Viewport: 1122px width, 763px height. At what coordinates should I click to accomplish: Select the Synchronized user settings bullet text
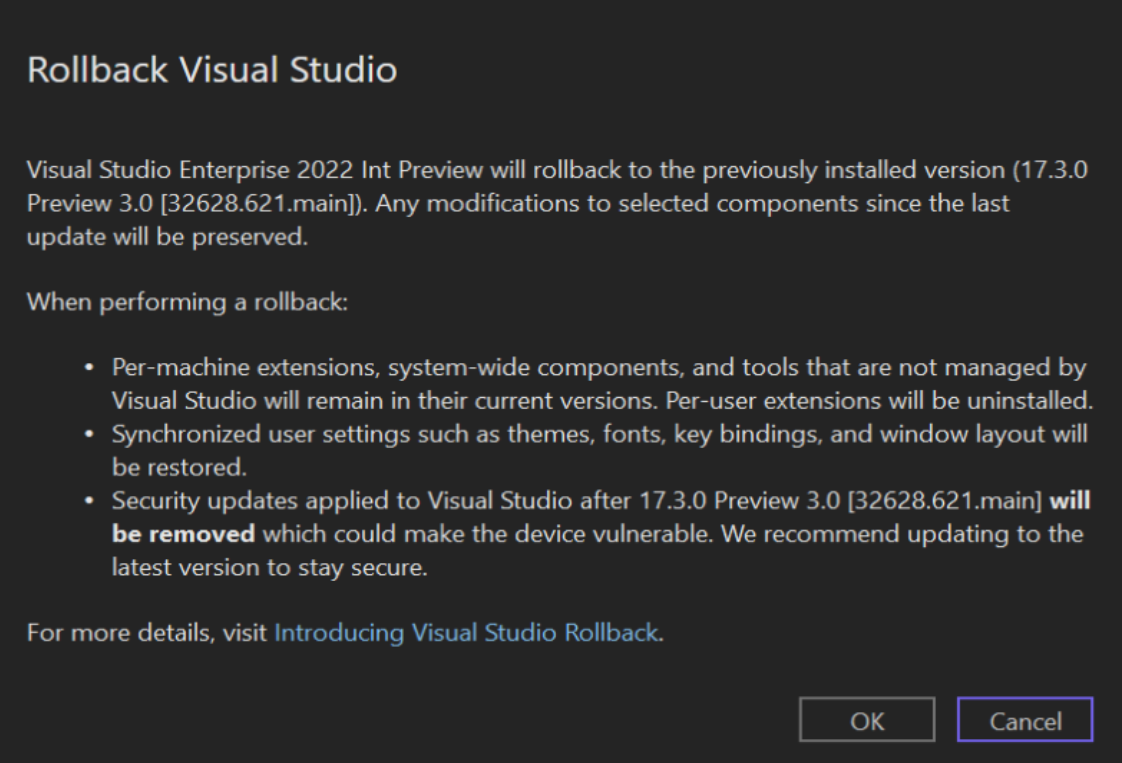click(x=600, y=450)
